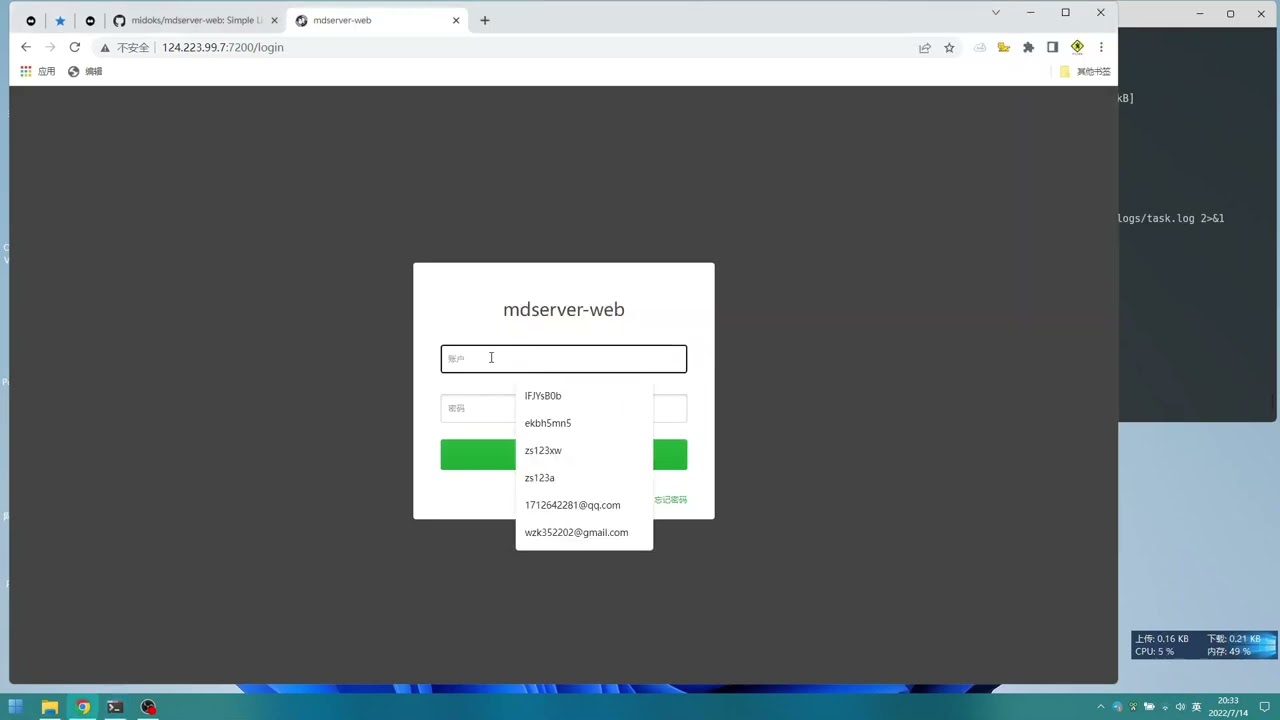Open the taskbar clock and date

coord(1228,707)
